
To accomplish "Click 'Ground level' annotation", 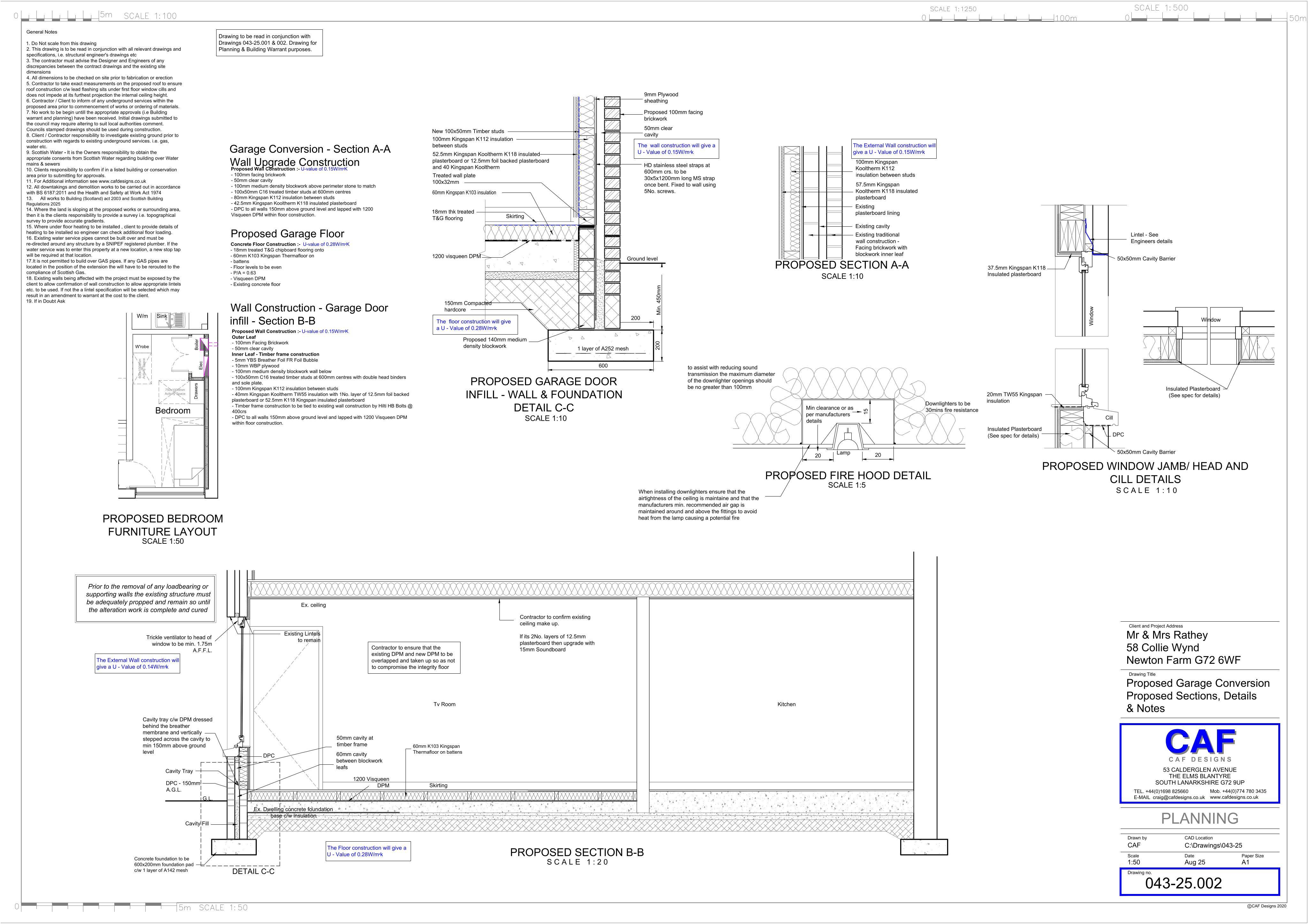I will tap(642, 259).
